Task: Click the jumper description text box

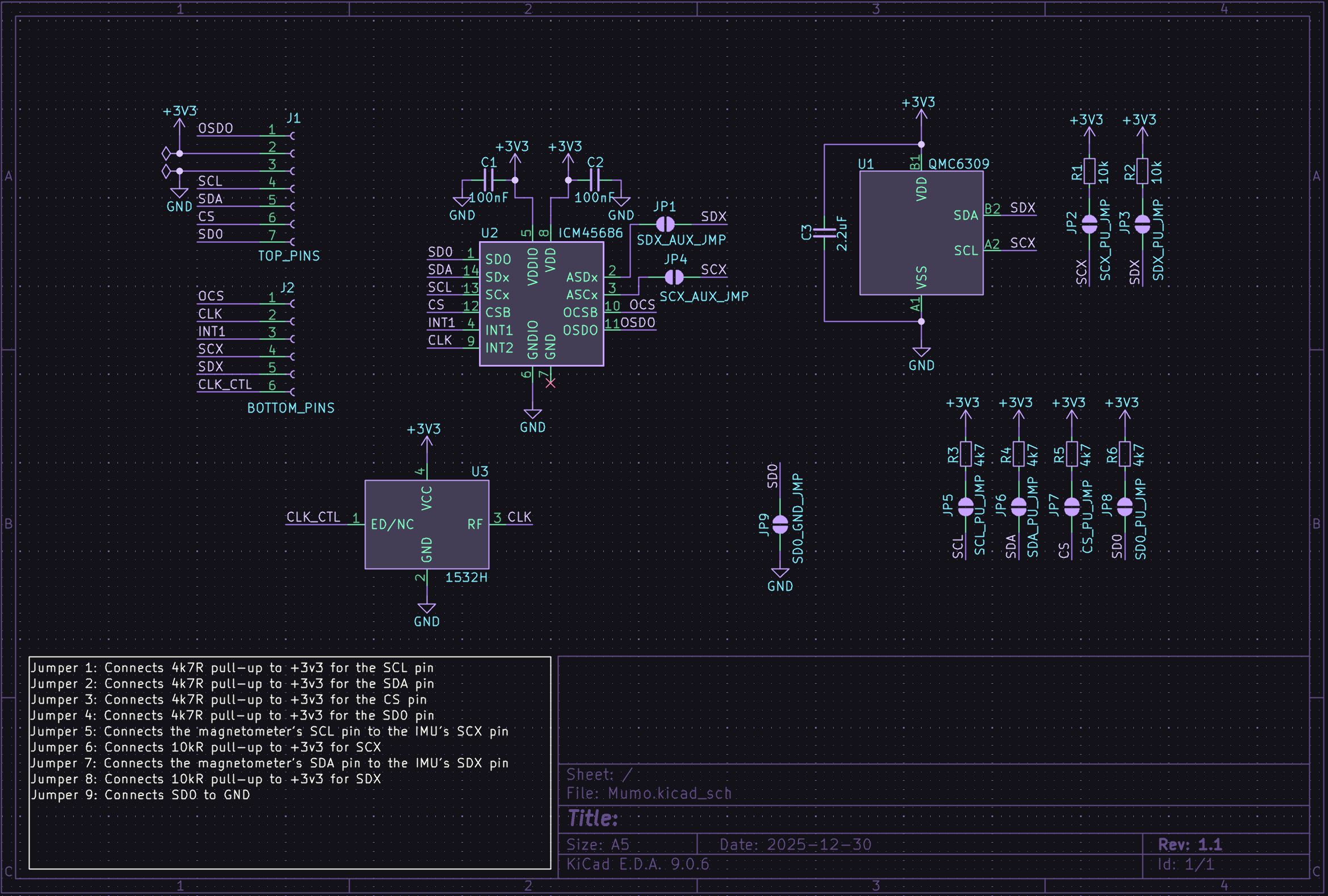Action: (x=289, y=762)
